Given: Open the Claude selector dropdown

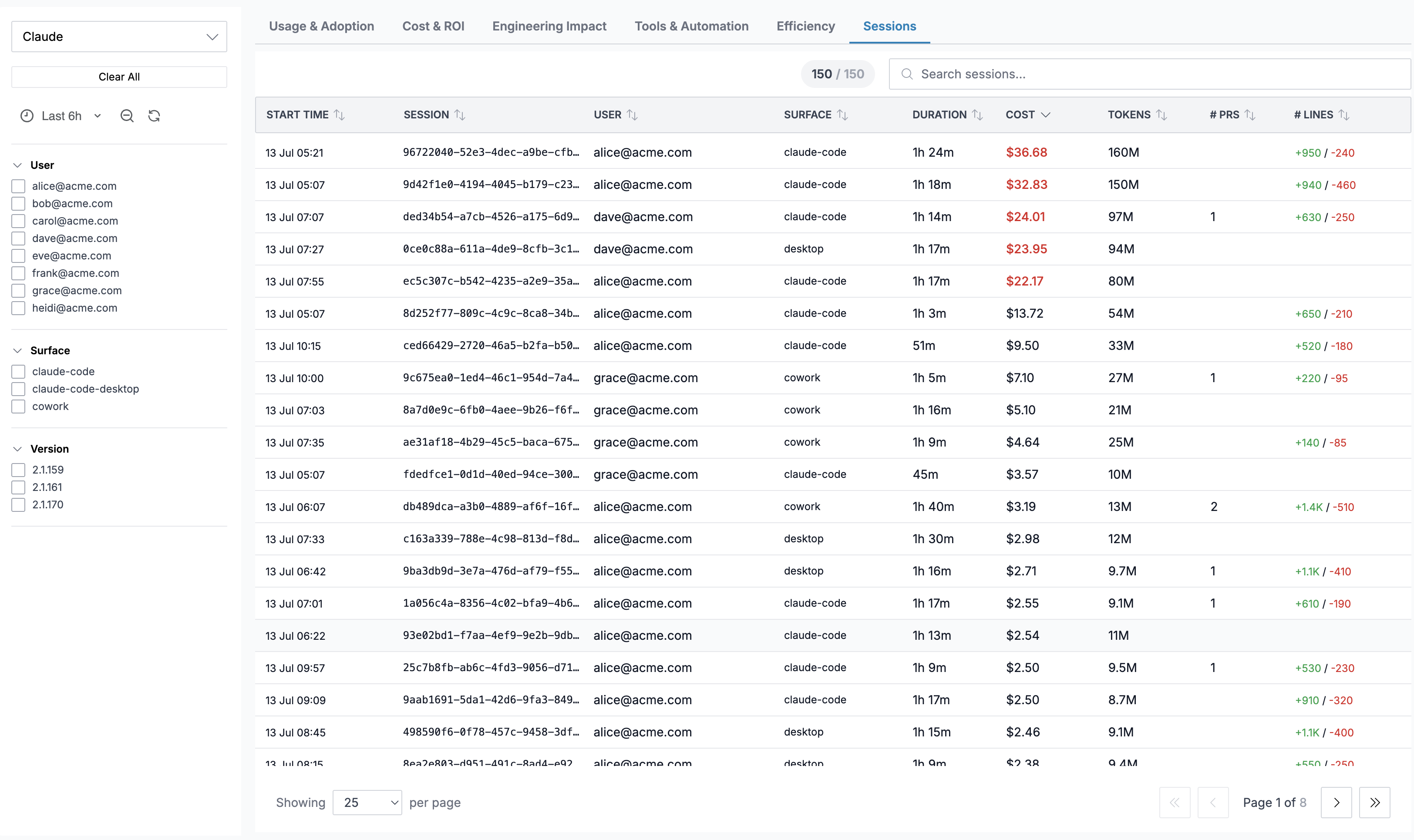Looking at the screenshot, I should pyautogui.click(x=119, y=37).
